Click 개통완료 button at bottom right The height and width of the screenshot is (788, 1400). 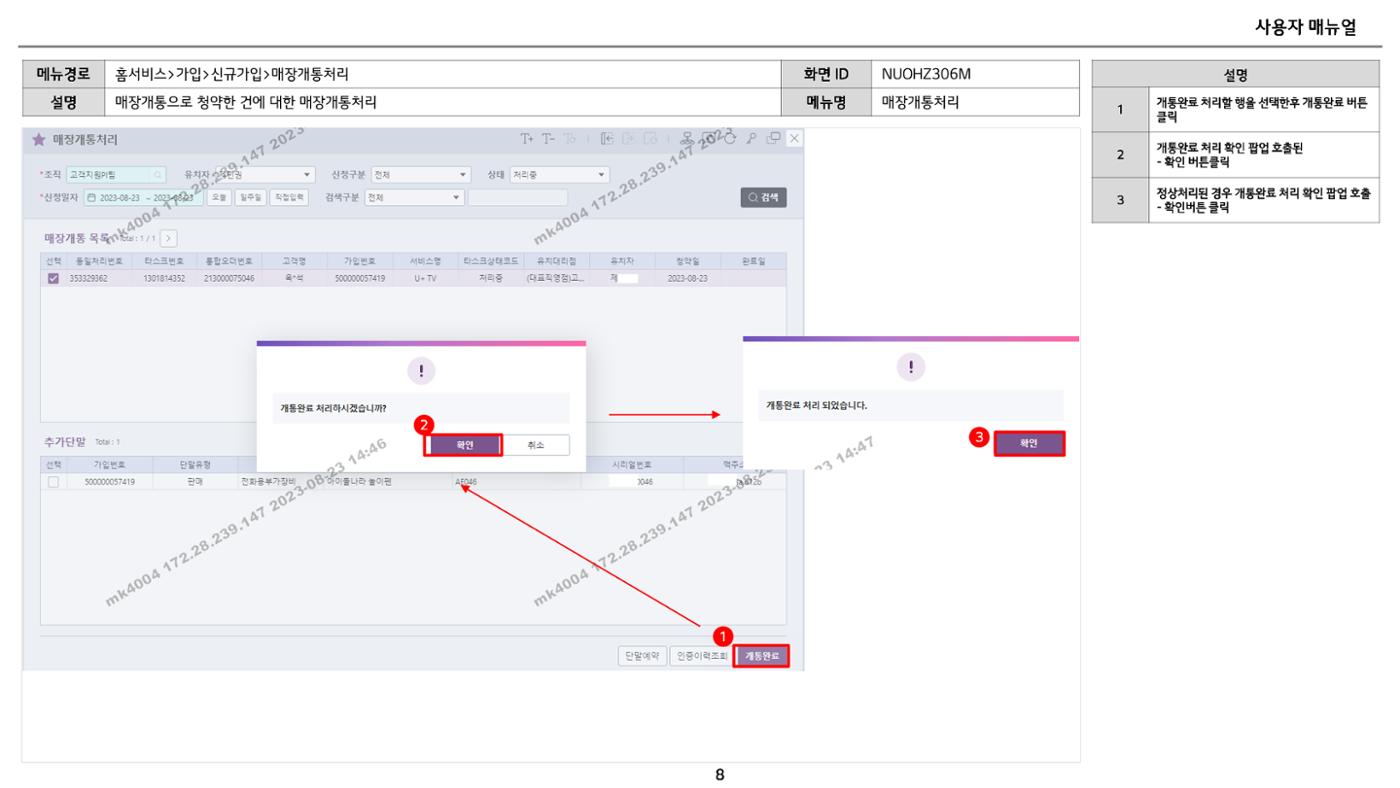(762, 656)
